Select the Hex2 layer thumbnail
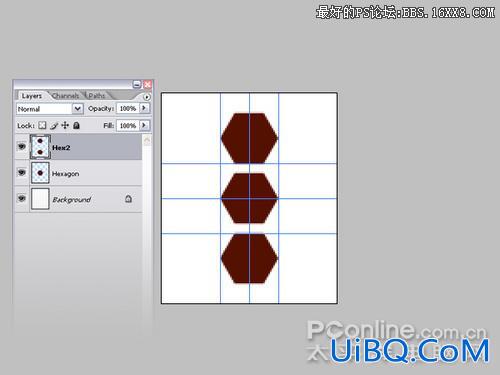The width and height of the screenshot is (500, 375). [40, 147]
